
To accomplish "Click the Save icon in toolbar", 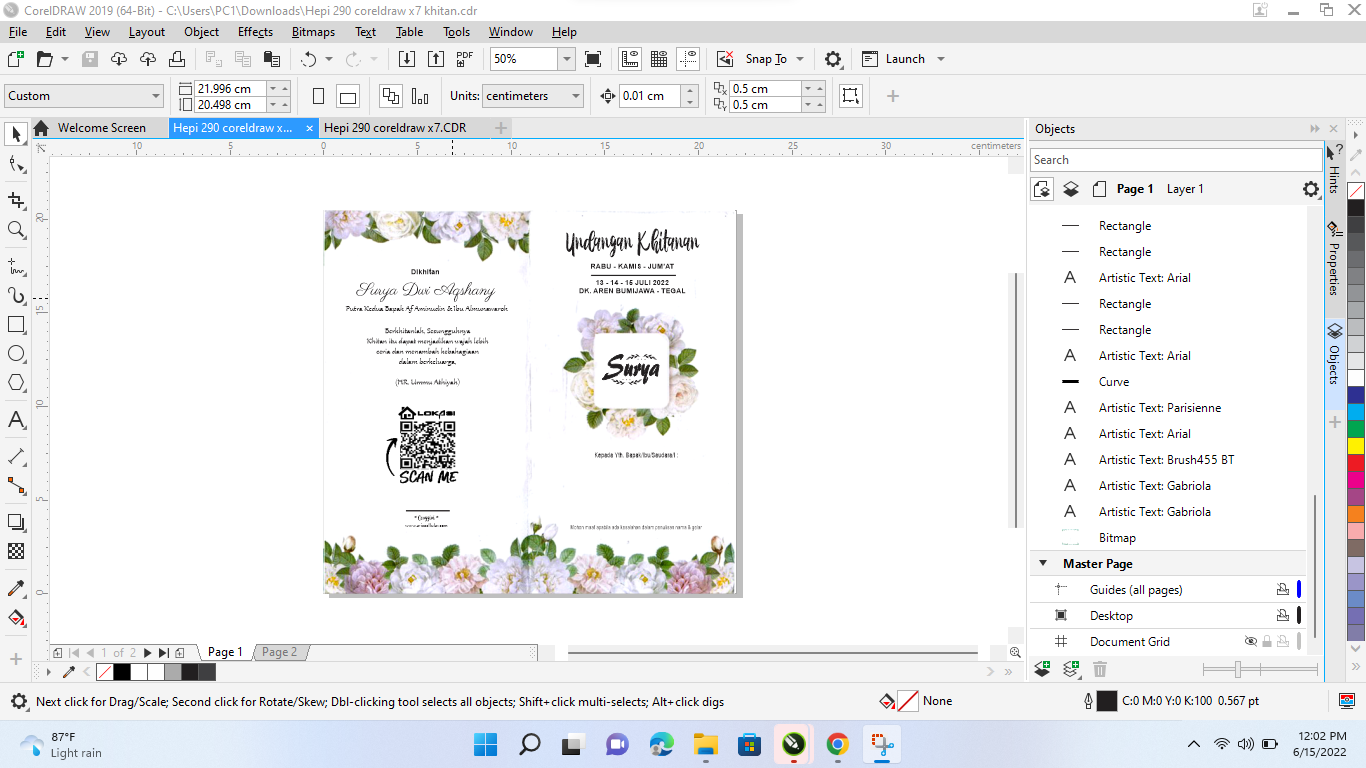I will [90, 59].
